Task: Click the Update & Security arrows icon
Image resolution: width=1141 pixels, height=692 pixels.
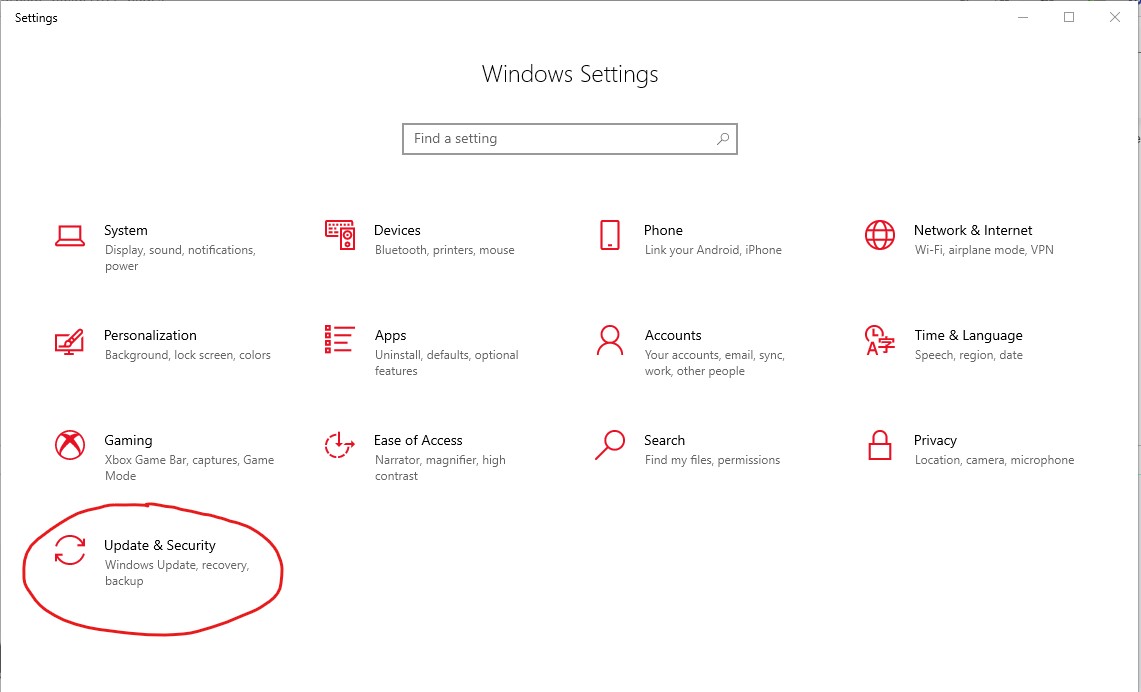Action: tap(70, 550)
